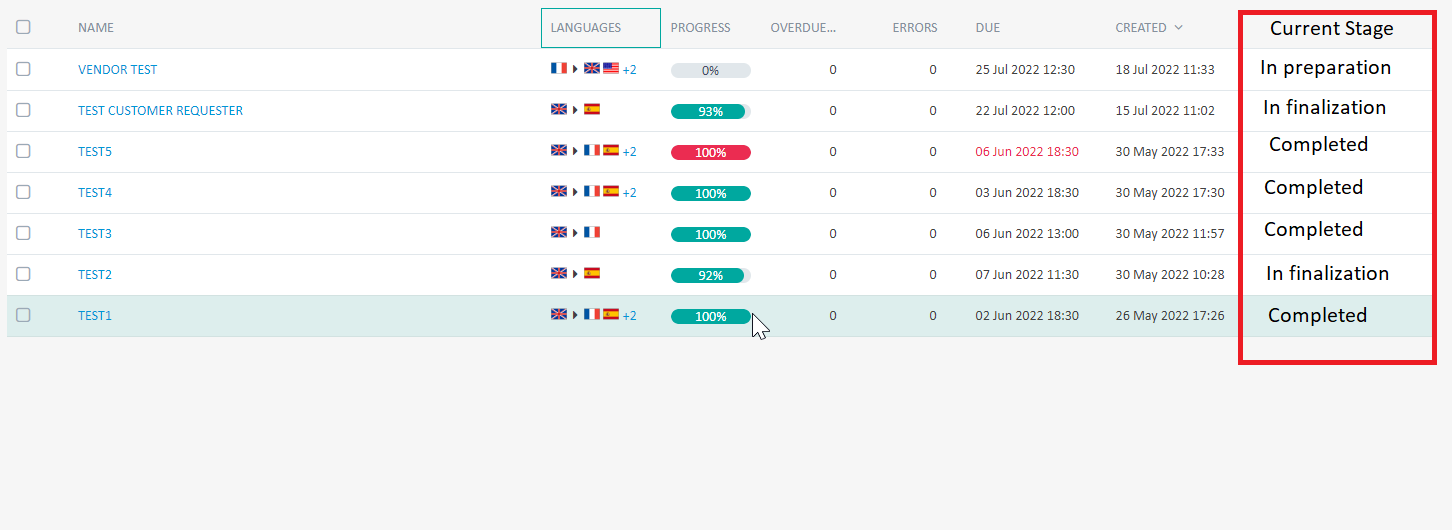
Task: Click the US flag in VENDOR TEST row
Action: [x=611, y=68]
